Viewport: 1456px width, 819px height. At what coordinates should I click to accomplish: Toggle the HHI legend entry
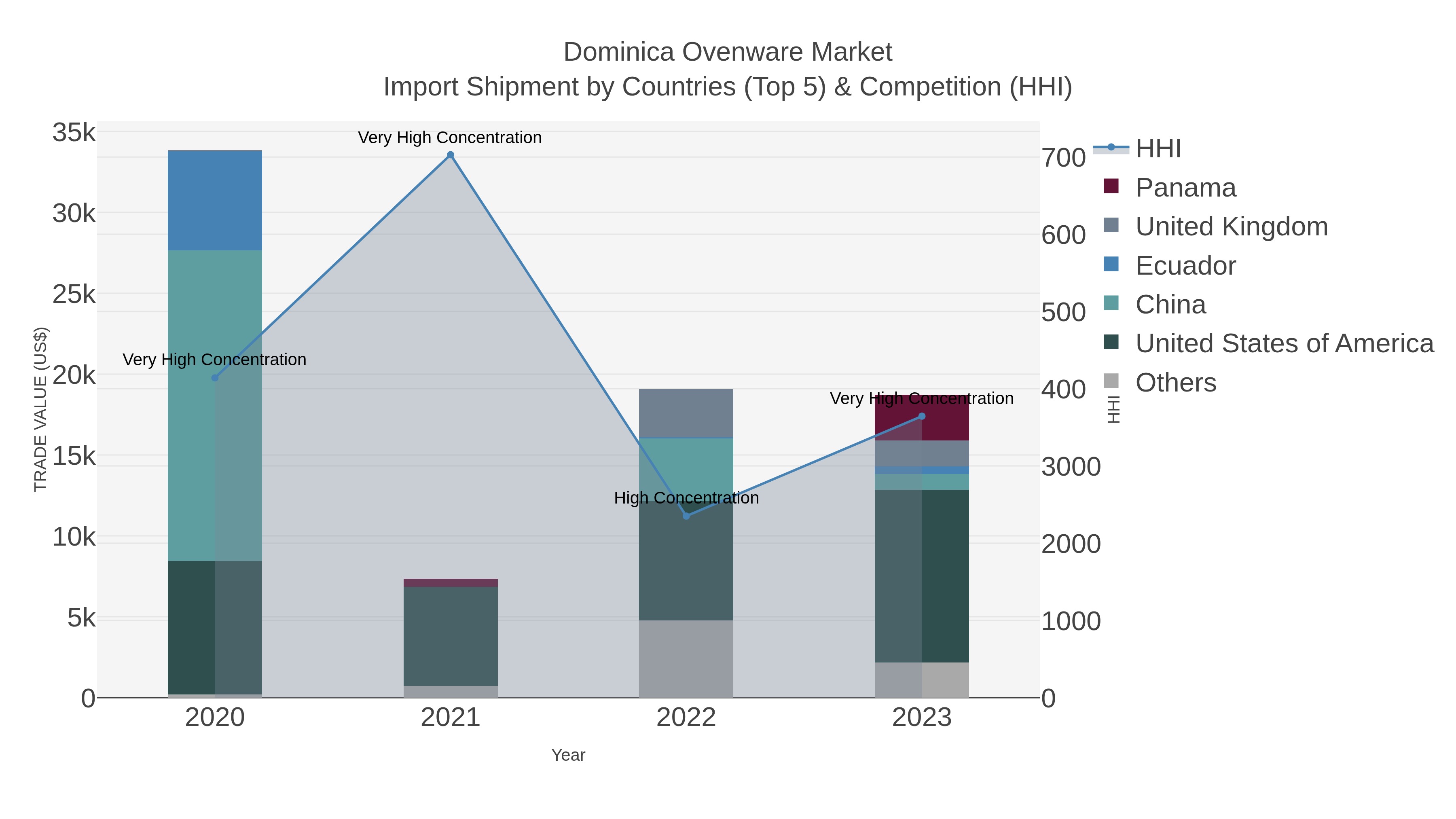[x=1137, y=149]
